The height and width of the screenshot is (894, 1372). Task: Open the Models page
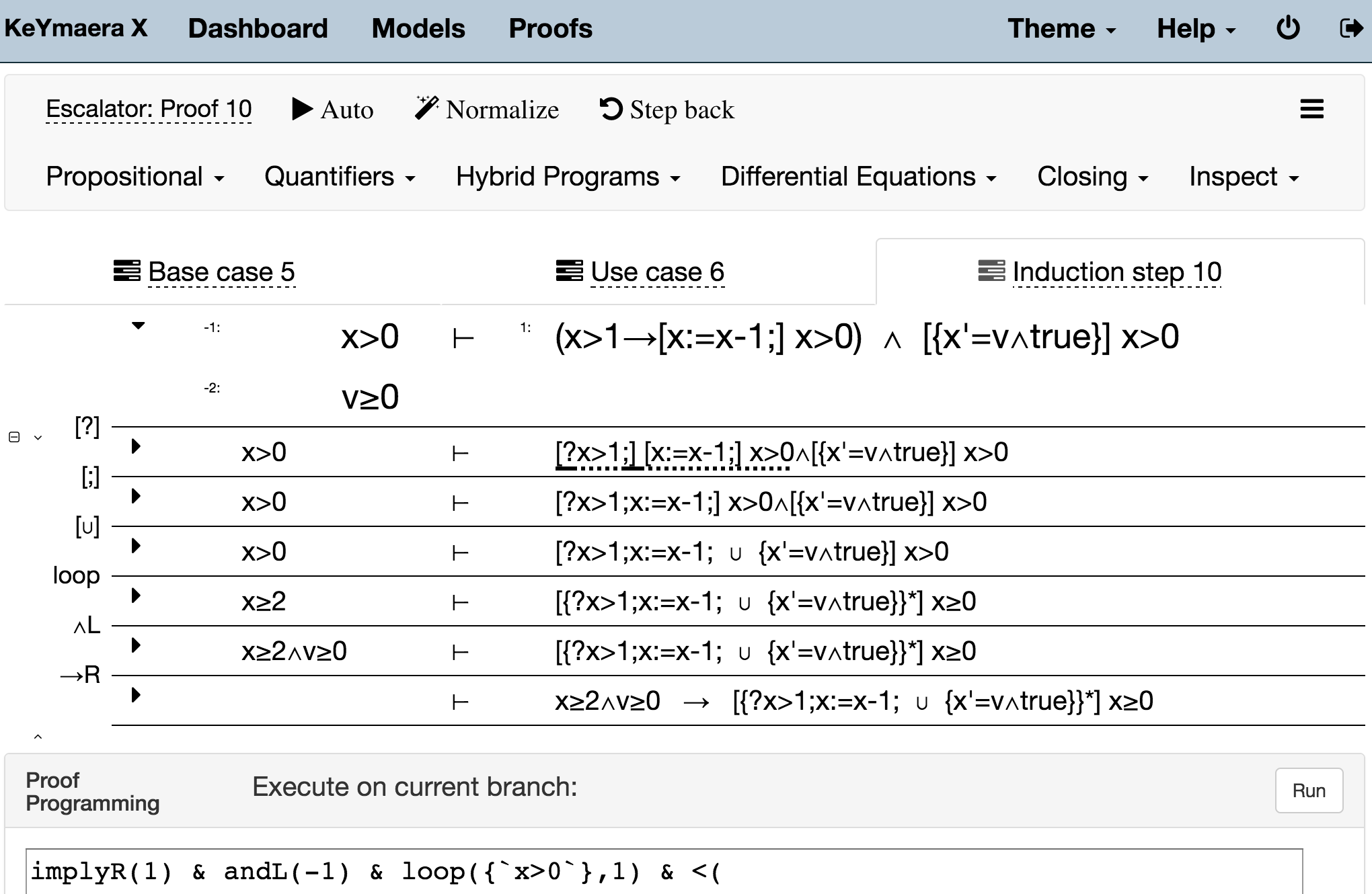(x=418, y=28)
